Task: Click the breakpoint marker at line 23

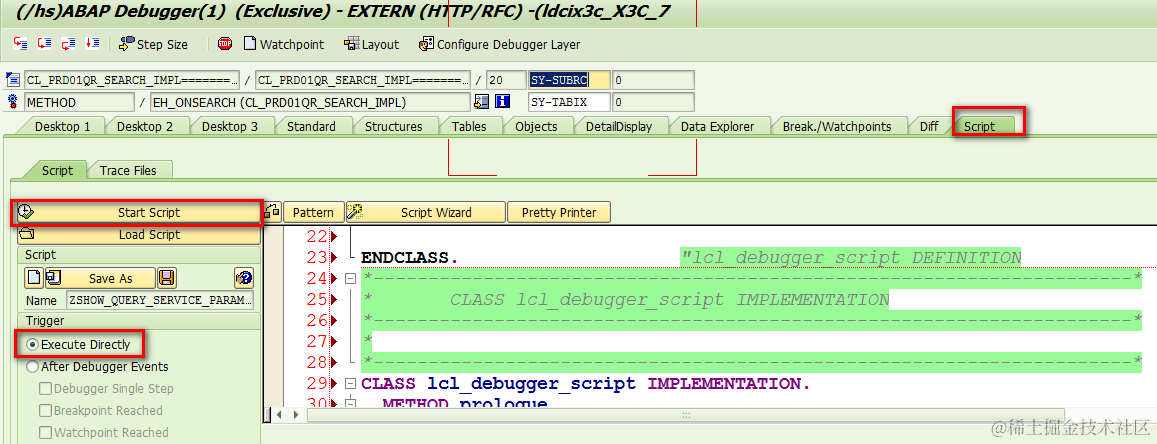Action: (334, 257)
